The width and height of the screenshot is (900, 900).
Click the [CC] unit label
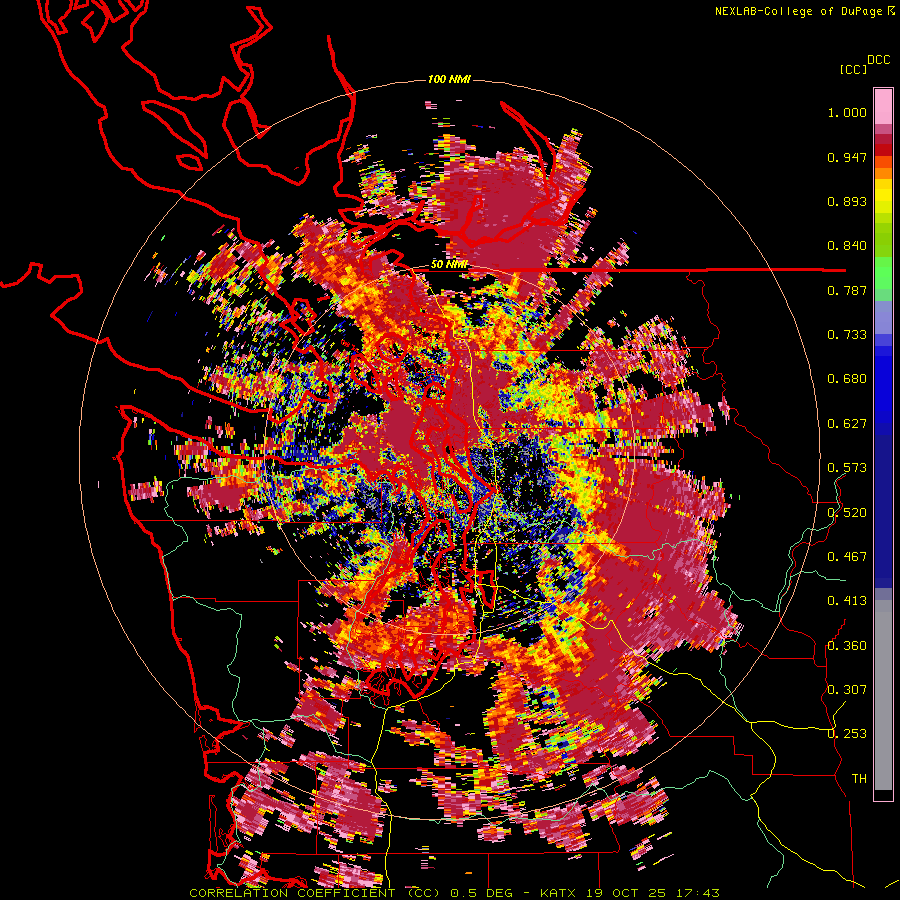pyautogui.click(x=853, y=69)
